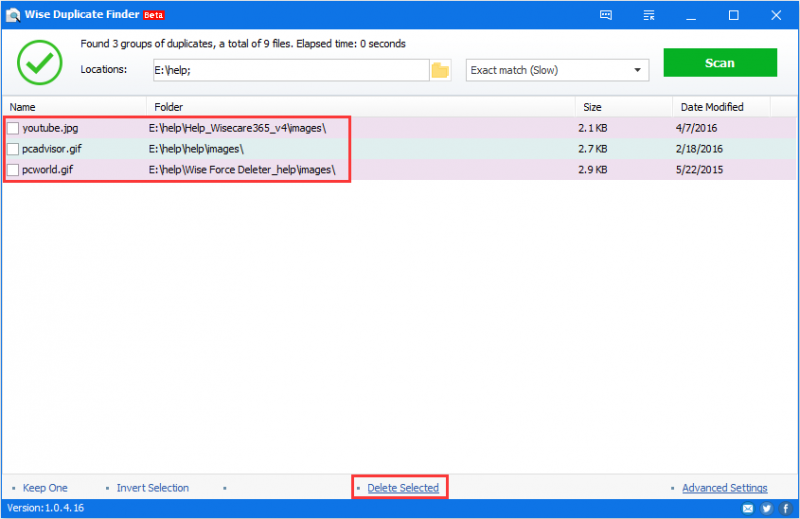This screenshot has width=800, height=519.
Task: Click the green Scan button
Action: tap(720, 63)
